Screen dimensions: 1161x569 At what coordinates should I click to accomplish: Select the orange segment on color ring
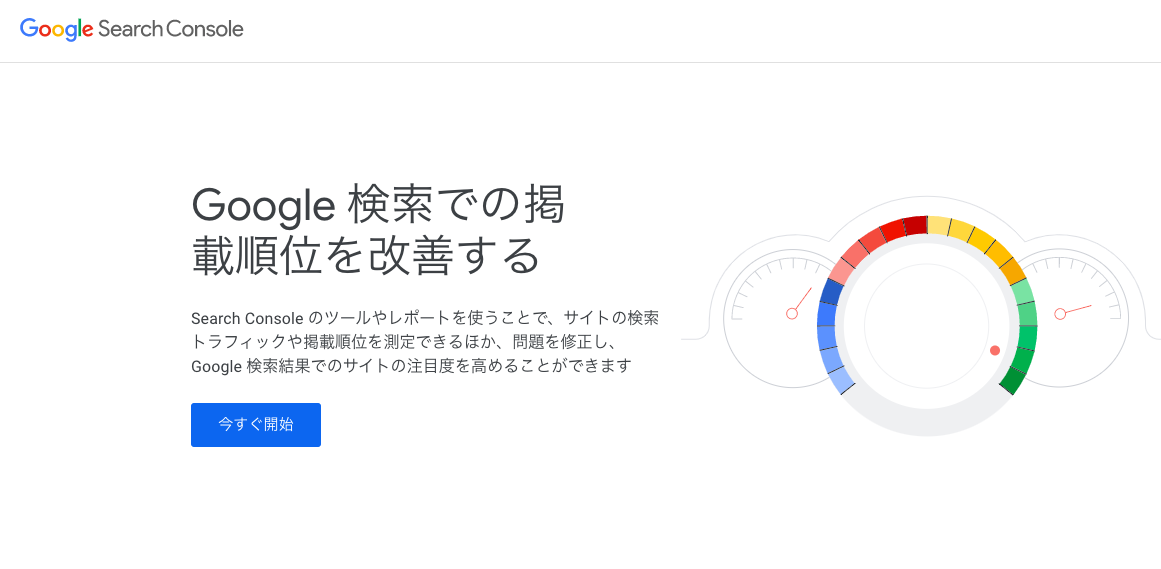pyautogui.click(x=1014, y=271)
